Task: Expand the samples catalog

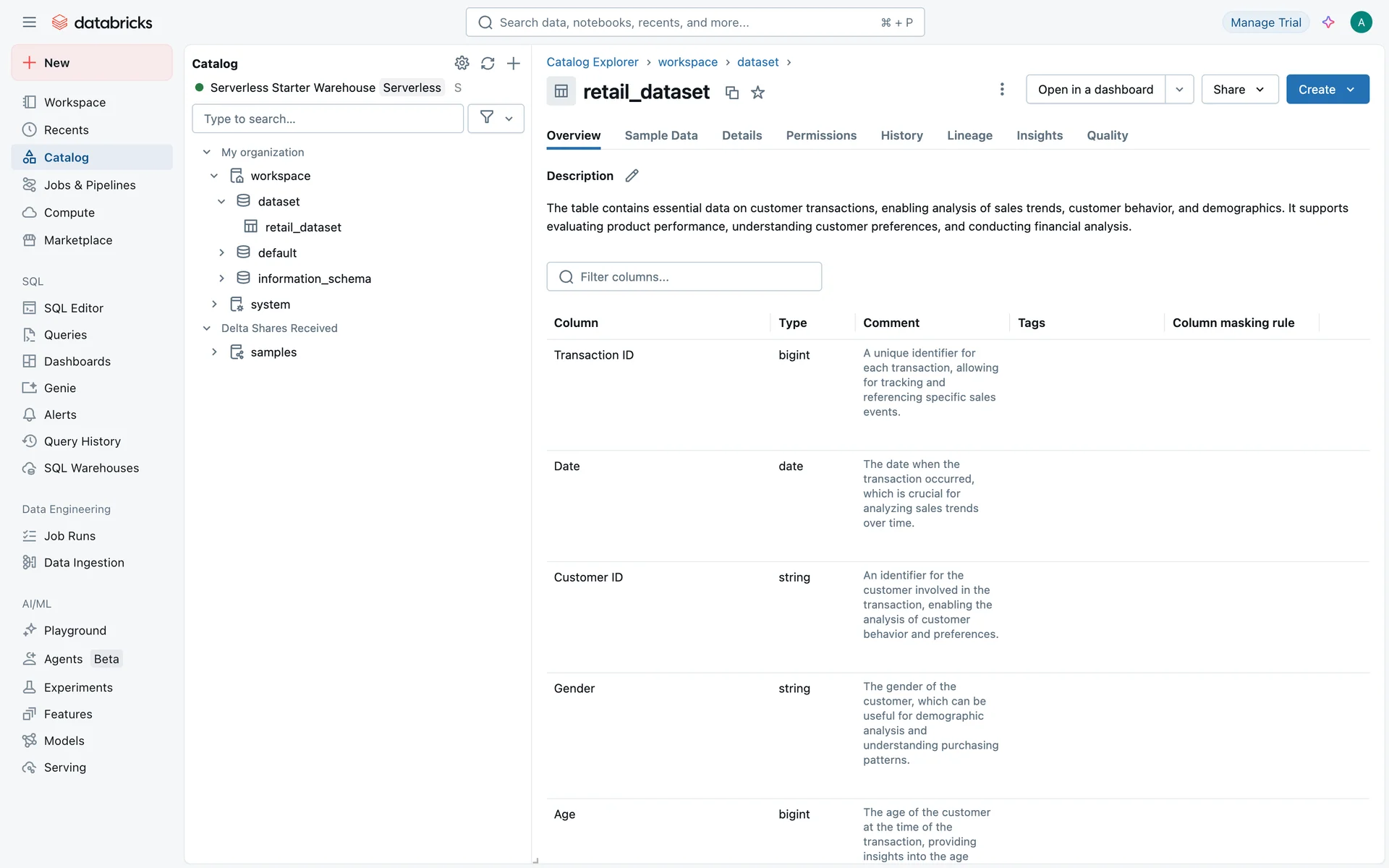Action: [214, 352]
